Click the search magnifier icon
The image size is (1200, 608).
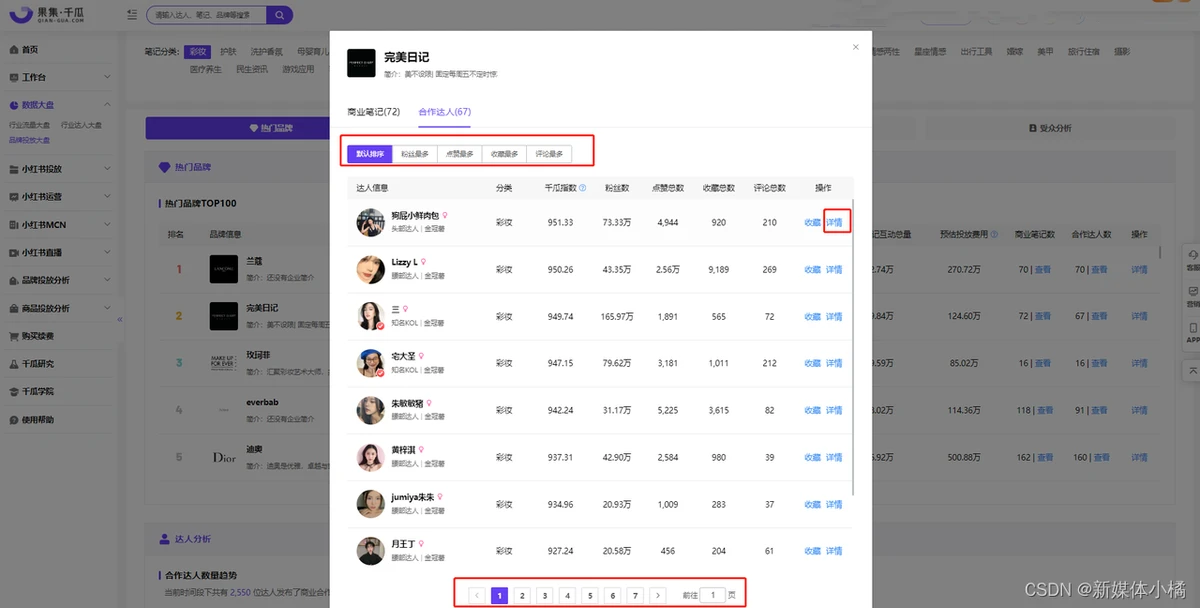(279, 15)
